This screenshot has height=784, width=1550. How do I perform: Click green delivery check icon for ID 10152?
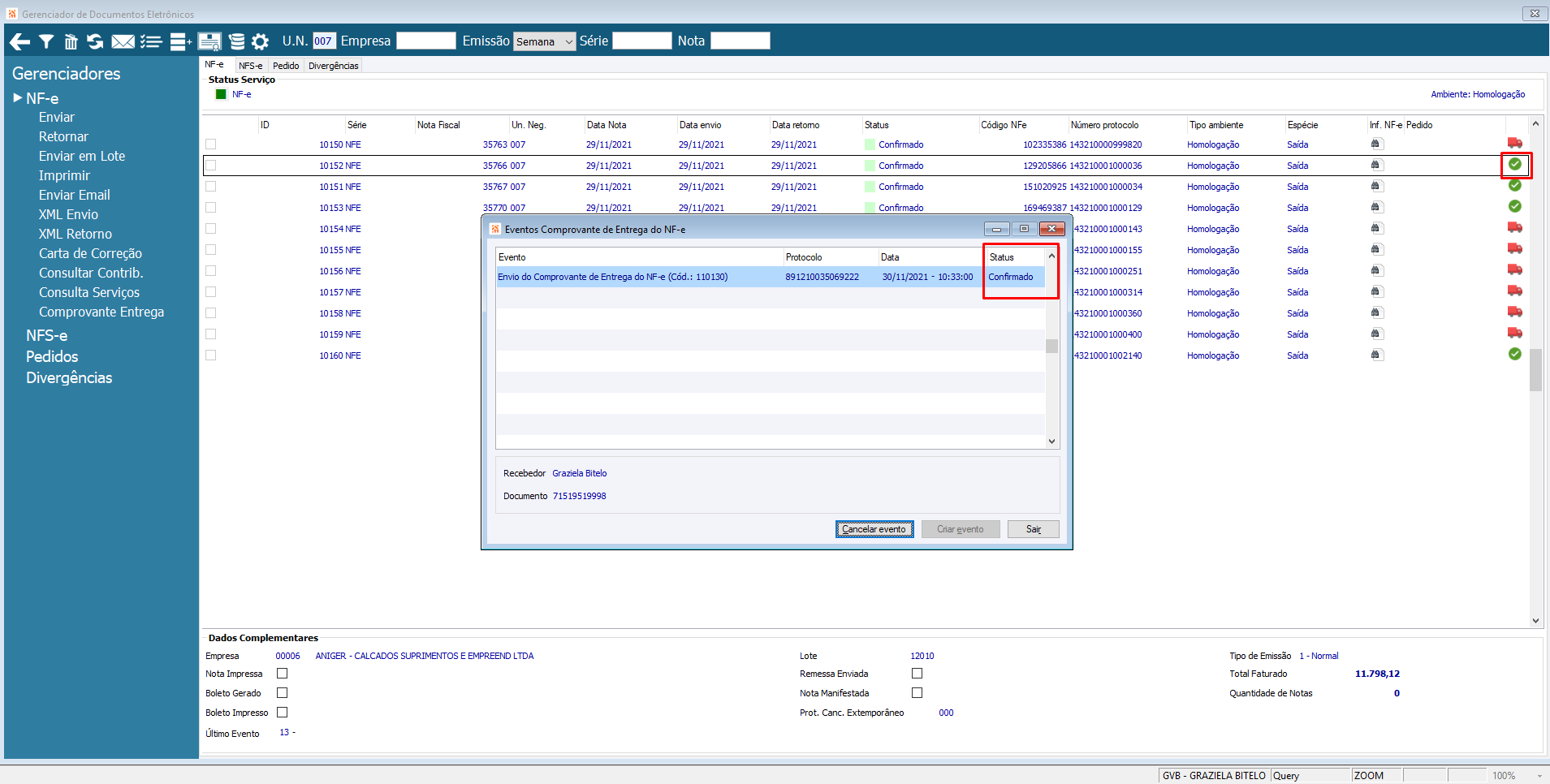1514,165
